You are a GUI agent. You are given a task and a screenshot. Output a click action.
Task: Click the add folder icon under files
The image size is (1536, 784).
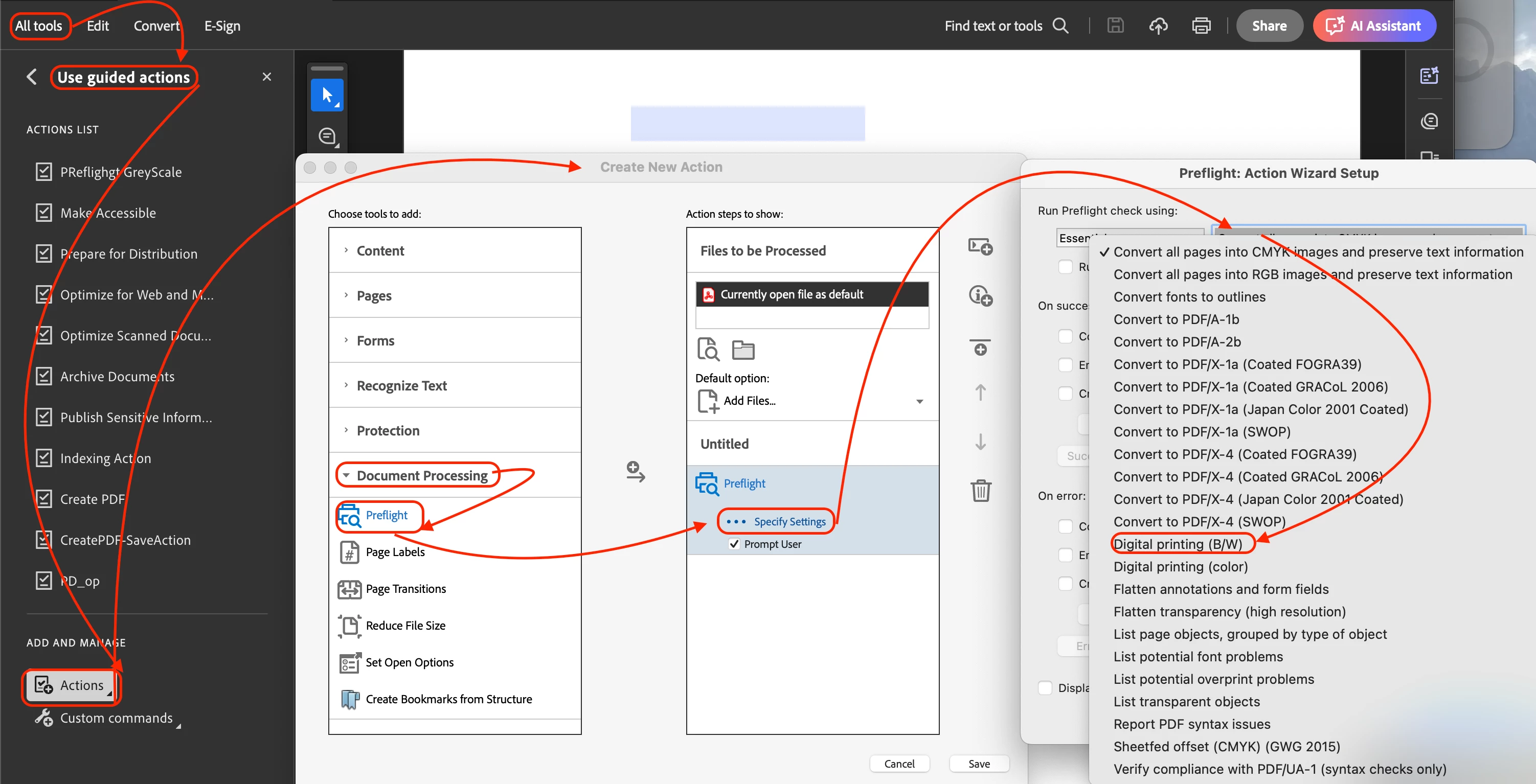click(743, 350)
